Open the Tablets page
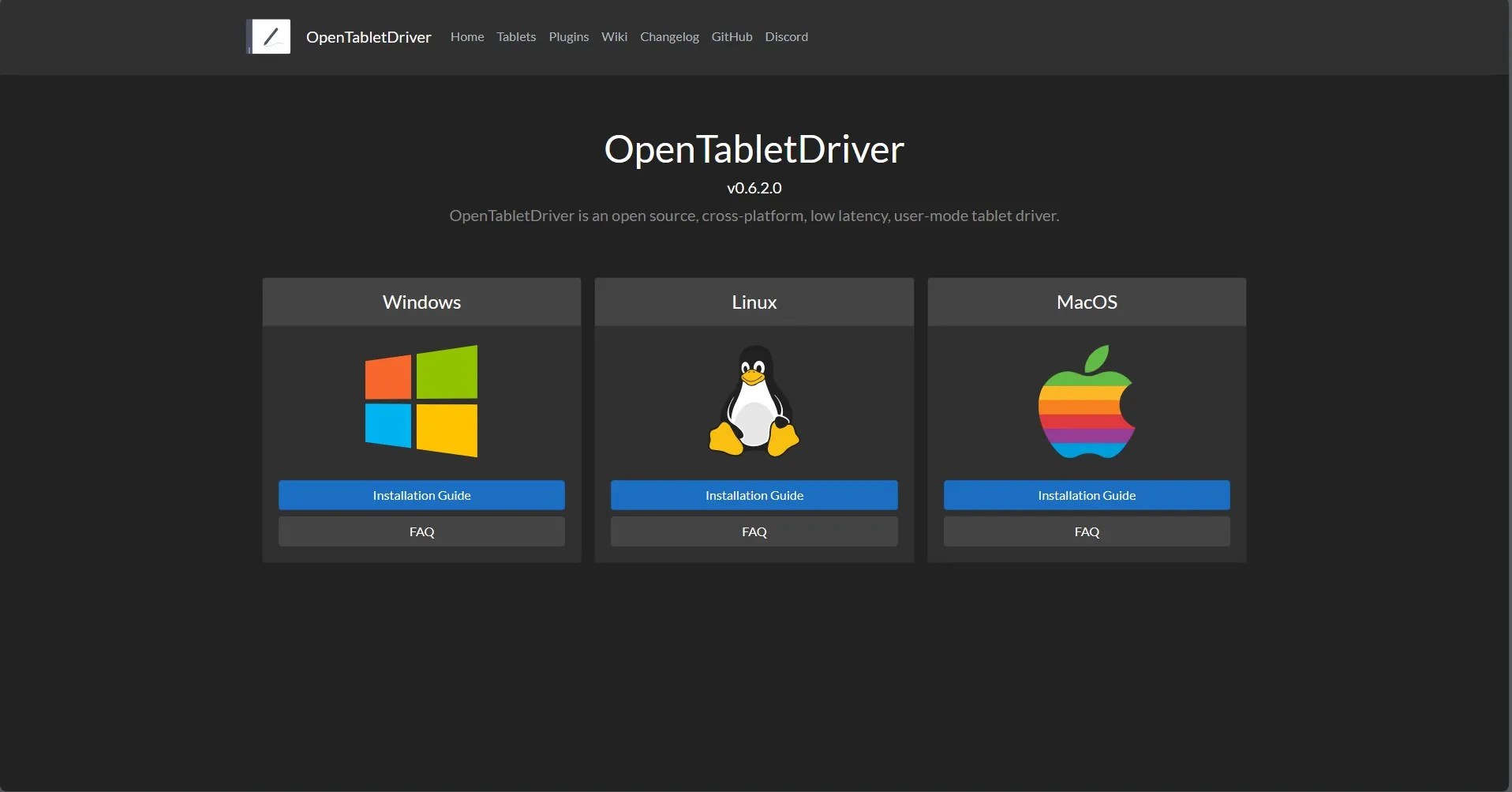The image size is (1512, 792). [x=515, y=36]
